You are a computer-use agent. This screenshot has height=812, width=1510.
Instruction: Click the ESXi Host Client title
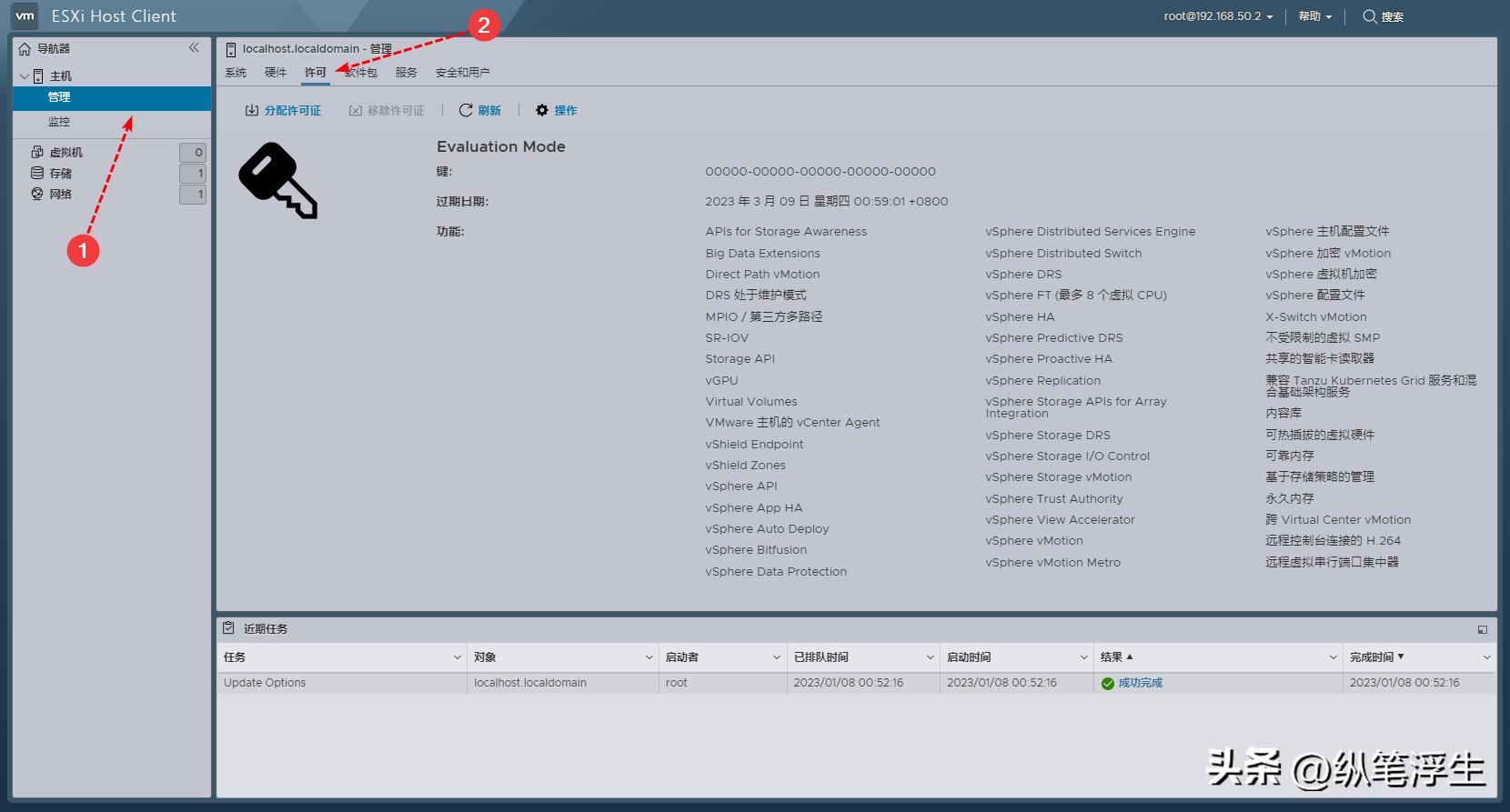pos(114,16)
